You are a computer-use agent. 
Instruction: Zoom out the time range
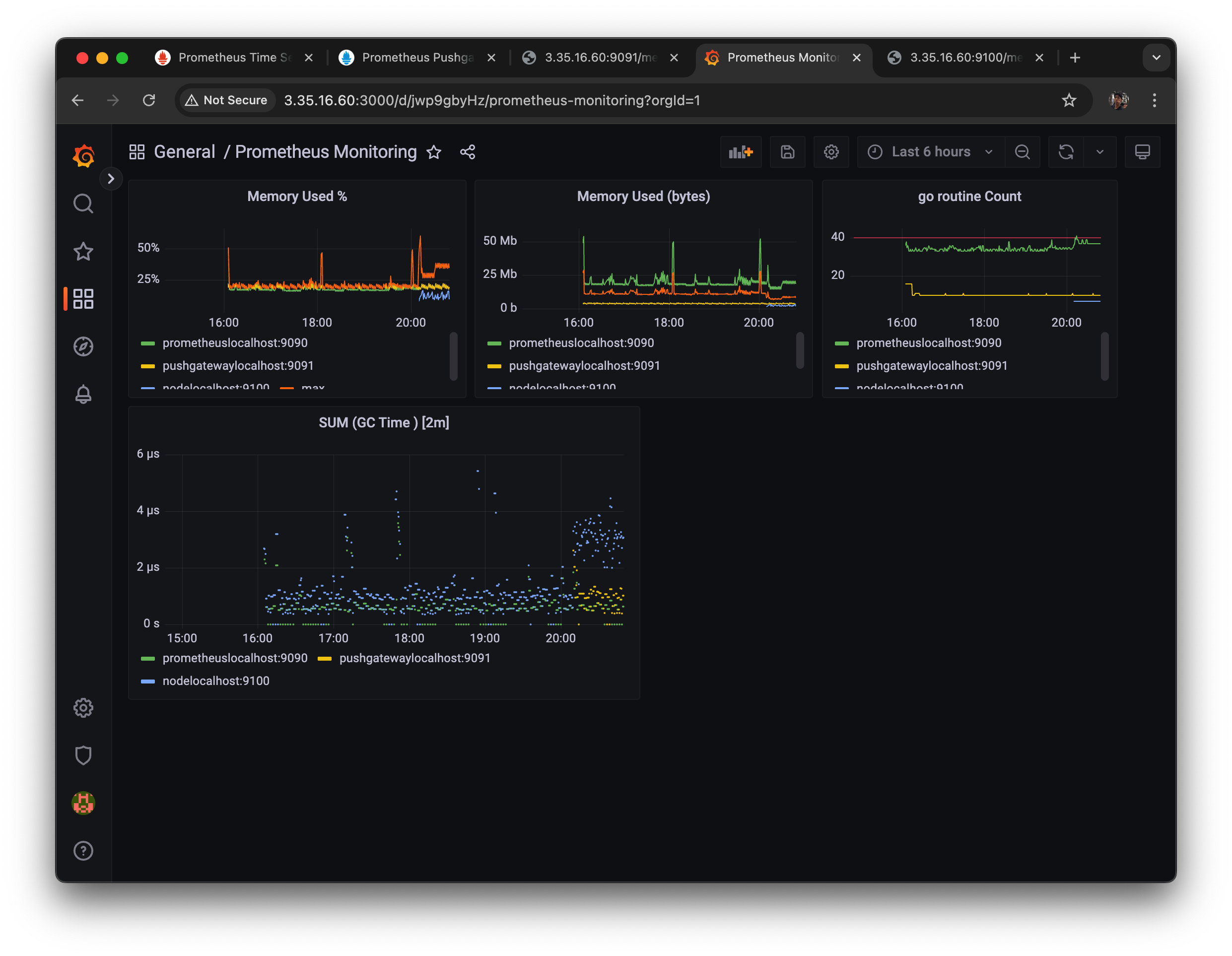1022,152
